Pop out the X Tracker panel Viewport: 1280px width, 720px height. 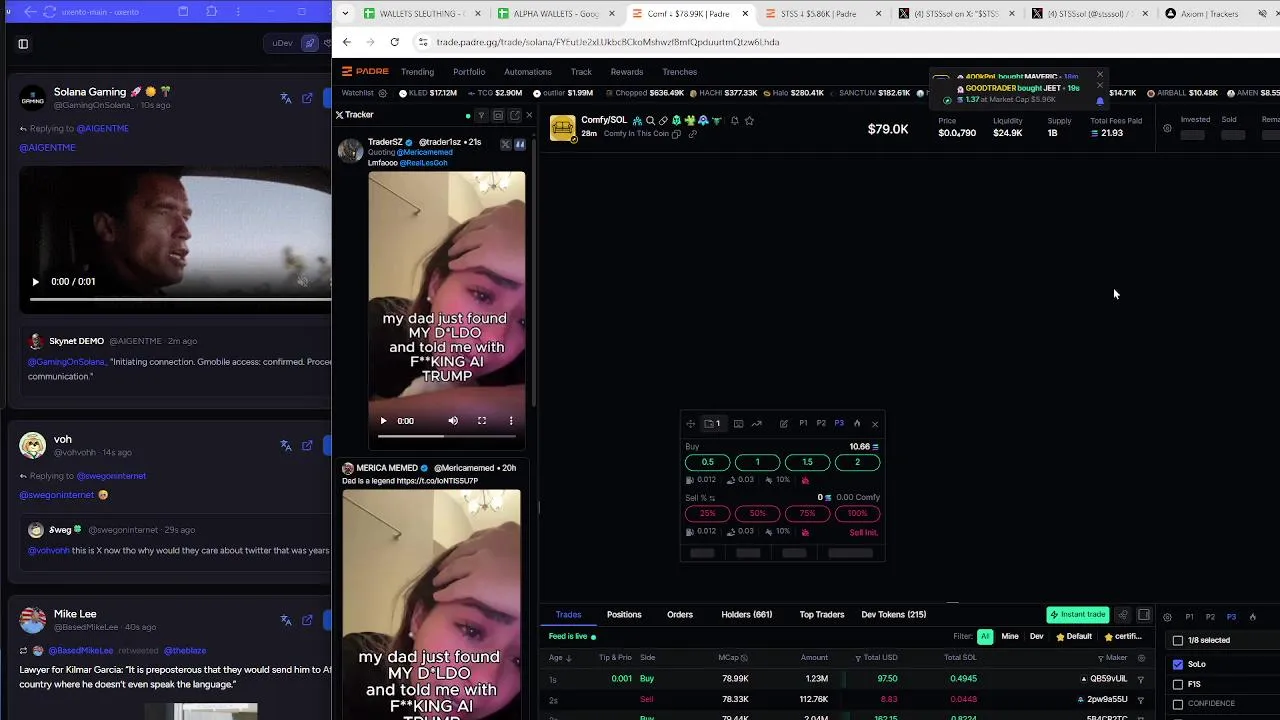coord(514,115)
